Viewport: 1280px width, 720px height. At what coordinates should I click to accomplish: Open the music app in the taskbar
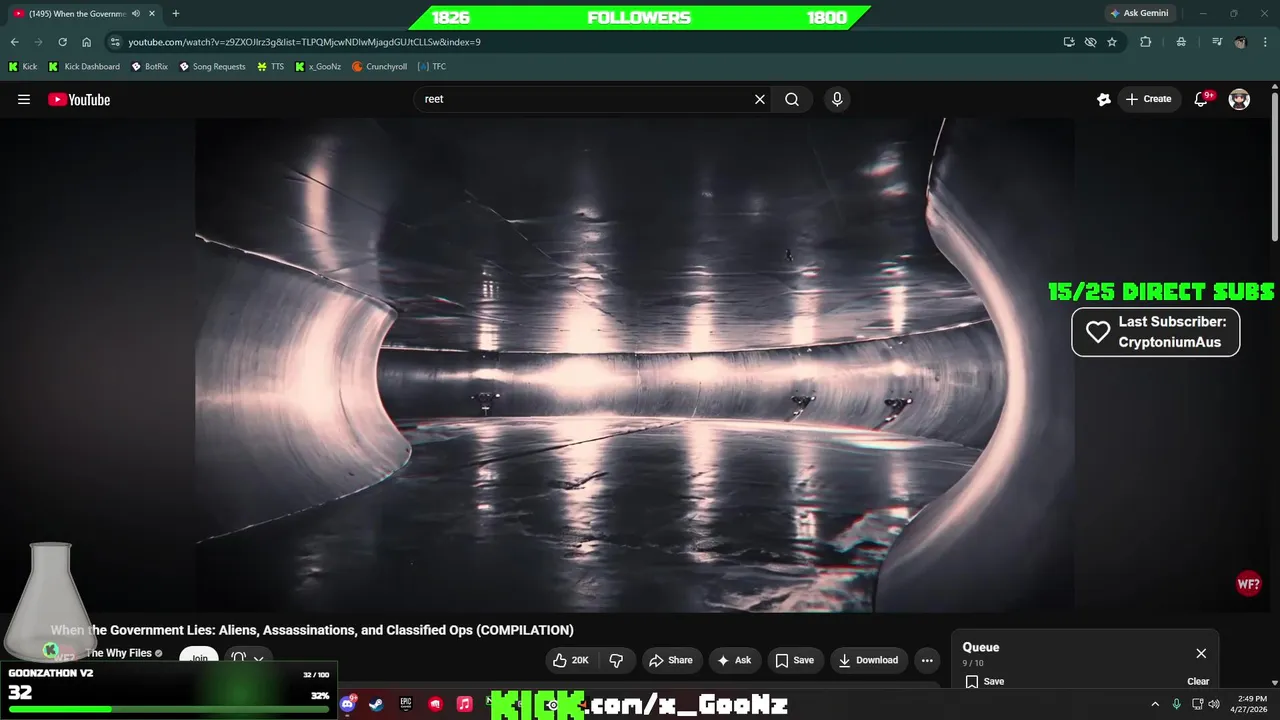tap(464, 704)
